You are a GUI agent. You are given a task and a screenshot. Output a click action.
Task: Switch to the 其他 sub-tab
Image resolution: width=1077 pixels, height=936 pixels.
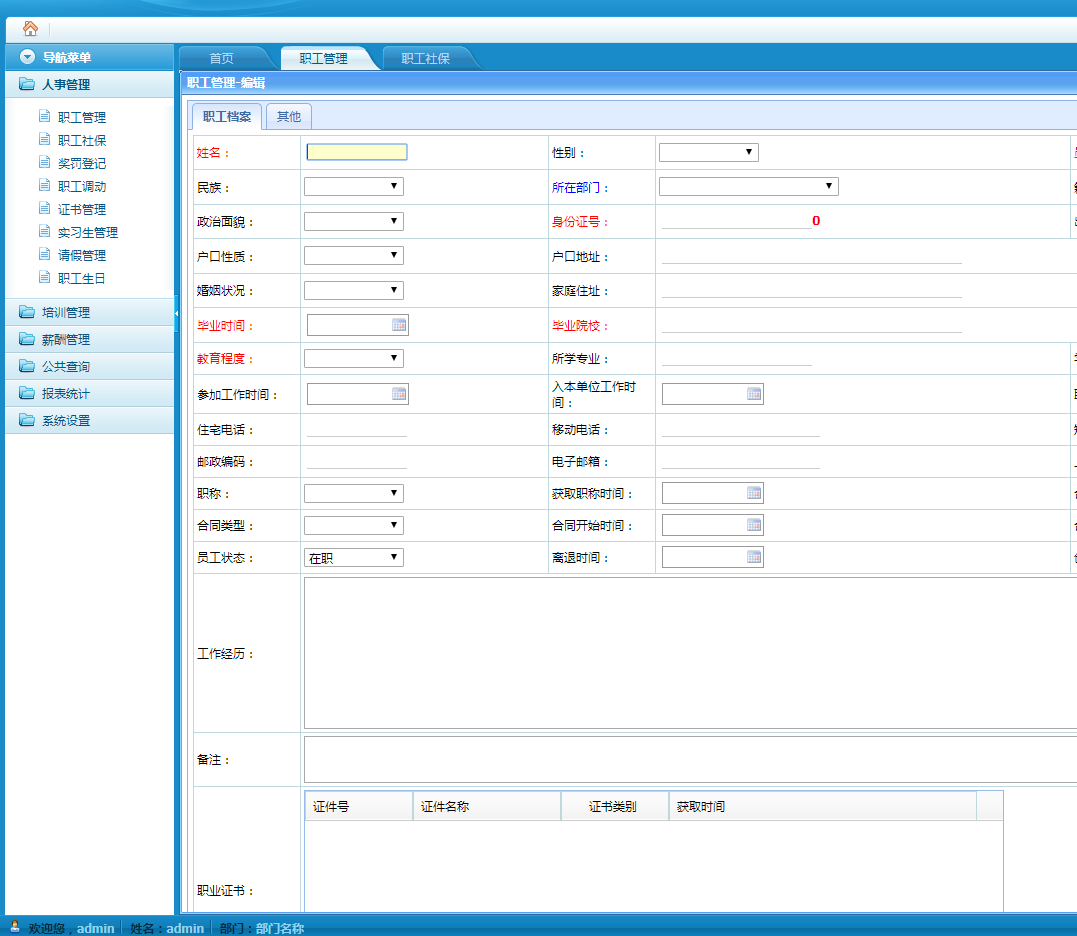tap(288, 117)
